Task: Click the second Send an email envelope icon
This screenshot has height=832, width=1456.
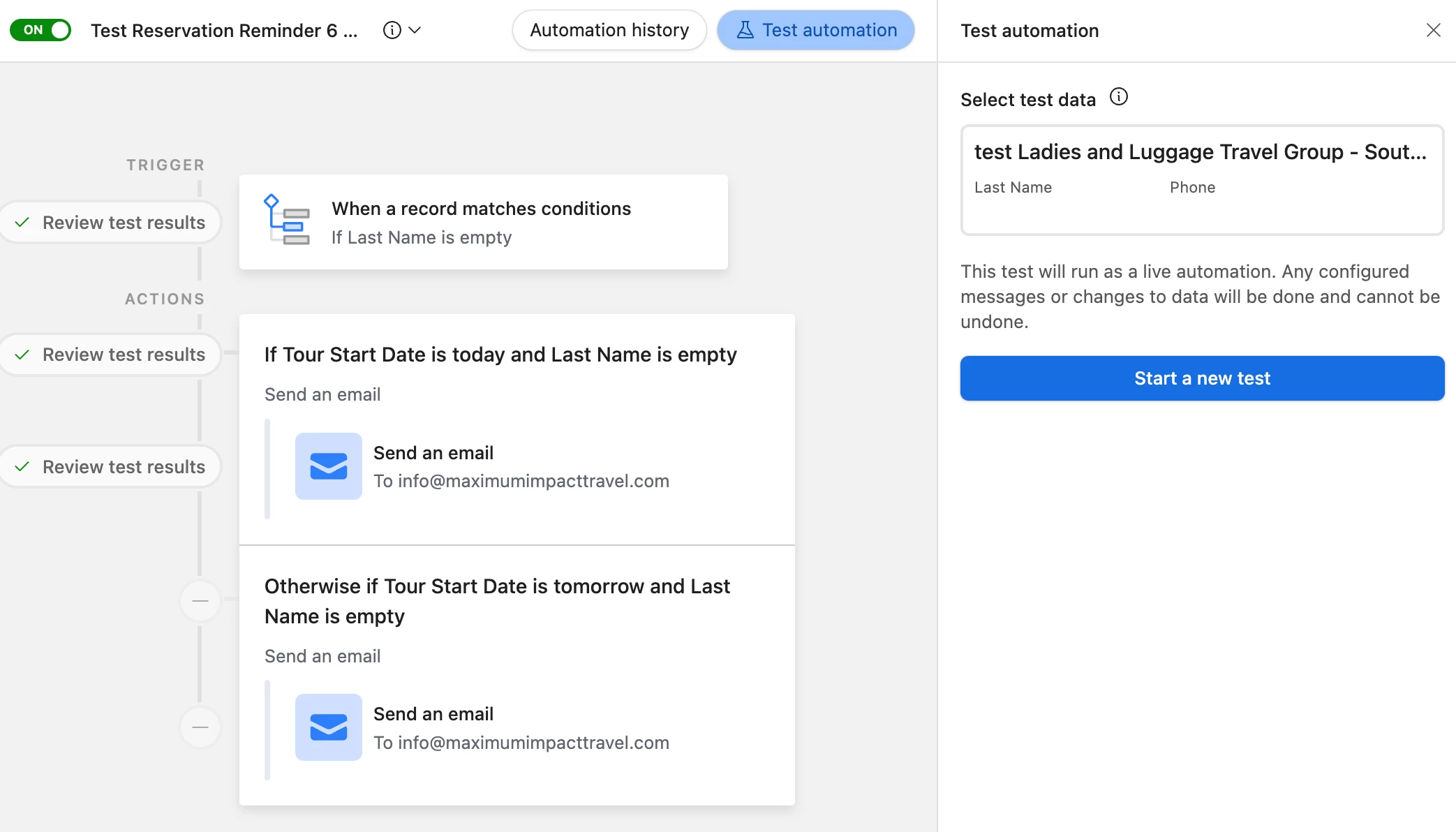Action: 328,727
